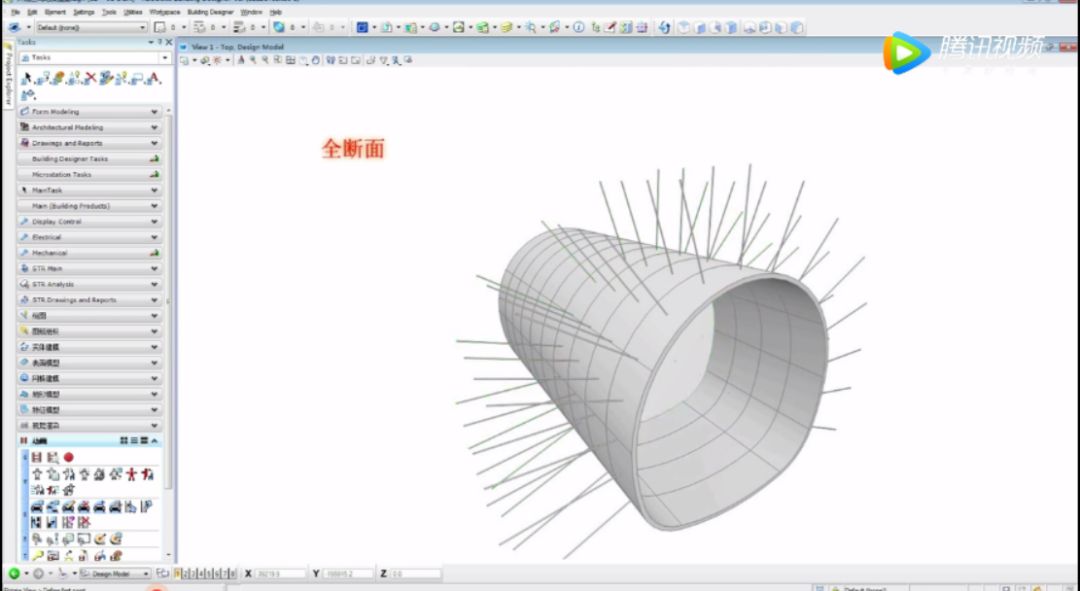Expand the Display Control task group
Screen dimensions: 1080x591
coord(90,222)
